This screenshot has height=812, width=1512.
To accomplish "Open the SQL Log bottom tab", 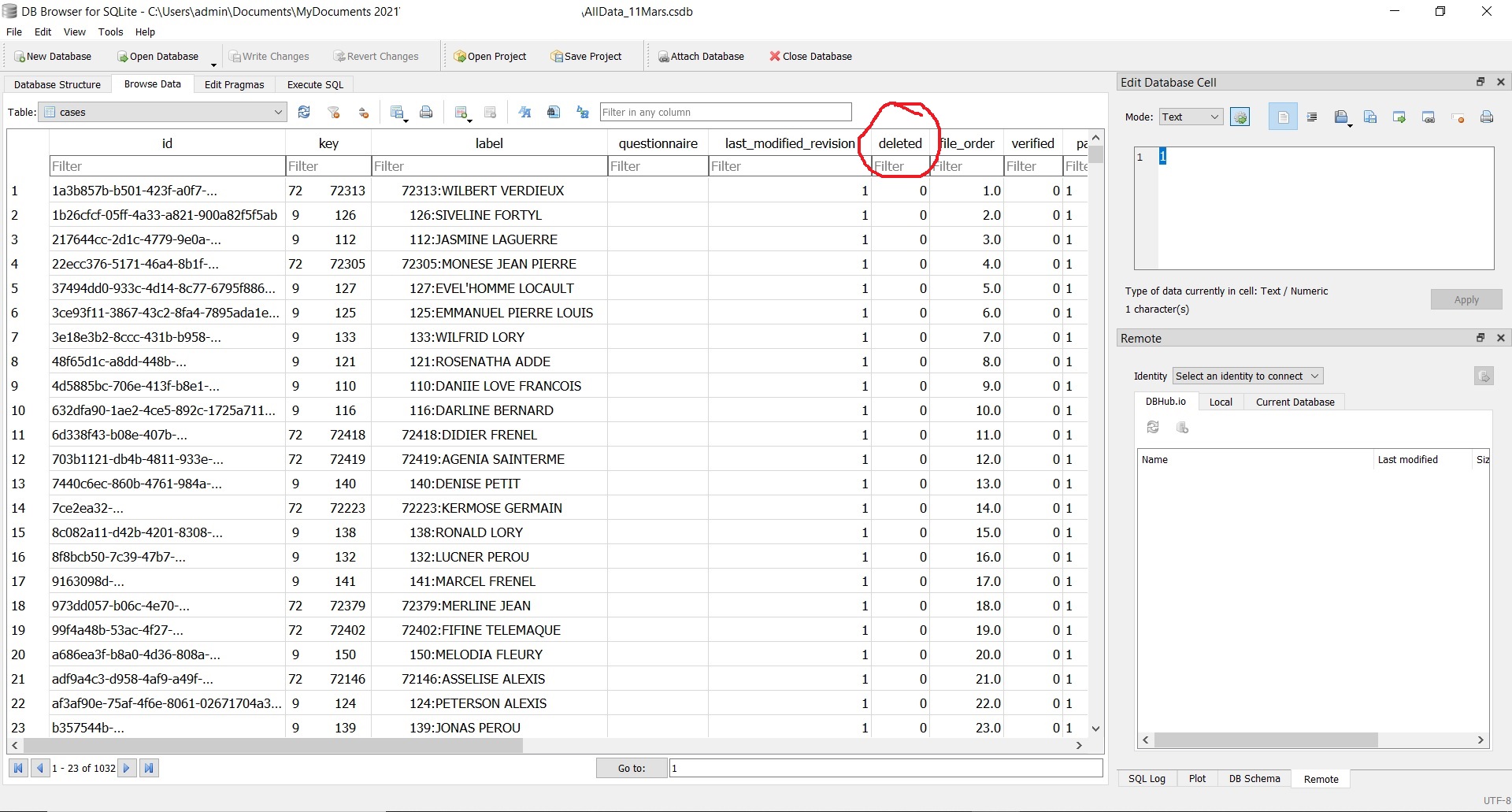I will click(x=1147, y=779).
